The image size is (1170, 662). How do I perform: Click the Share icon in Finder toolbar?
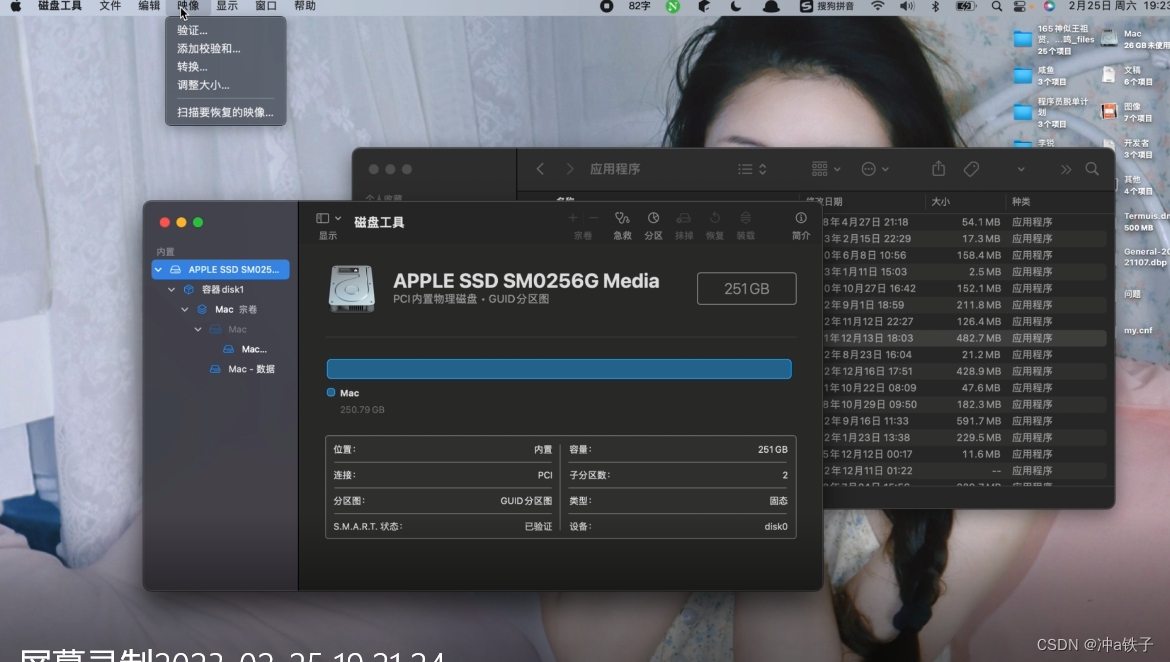pos(938,169)
